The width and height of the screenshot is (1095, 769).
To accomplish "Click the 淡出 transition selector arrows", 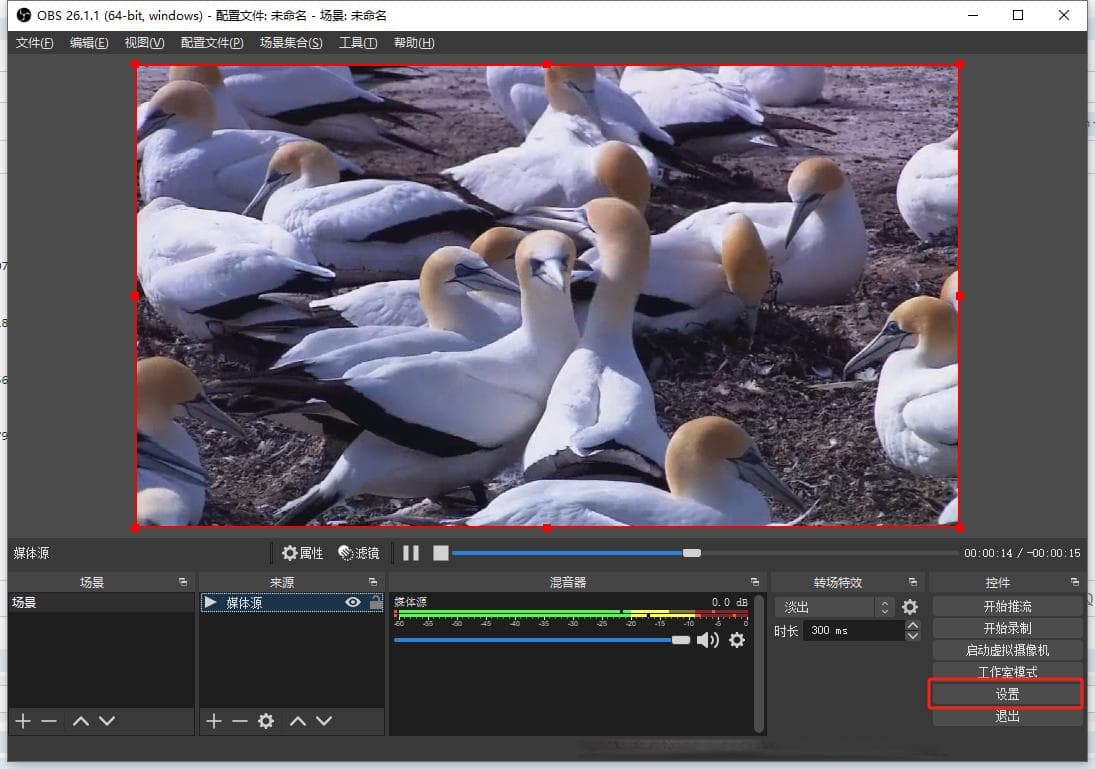I will 885,607.
